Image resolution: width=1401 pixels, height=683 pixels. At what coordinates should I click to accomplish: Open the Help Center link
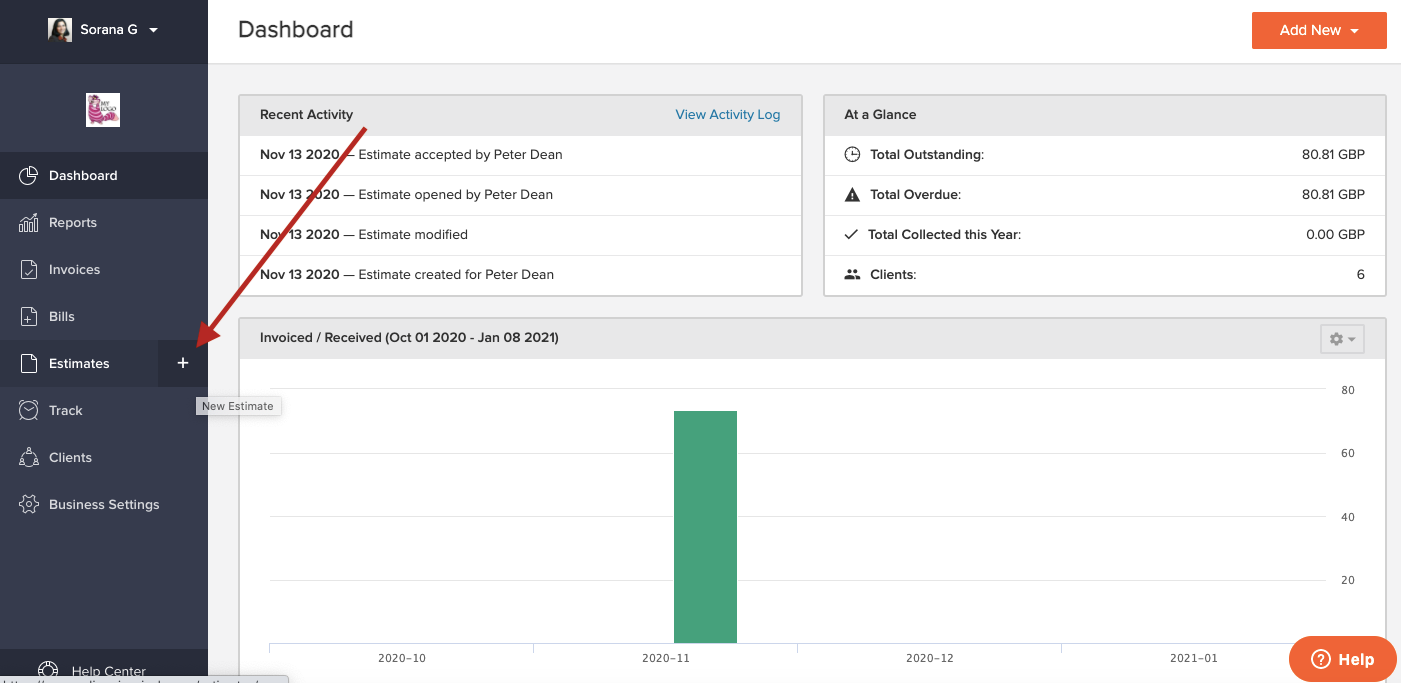click(x=108, y=672)
